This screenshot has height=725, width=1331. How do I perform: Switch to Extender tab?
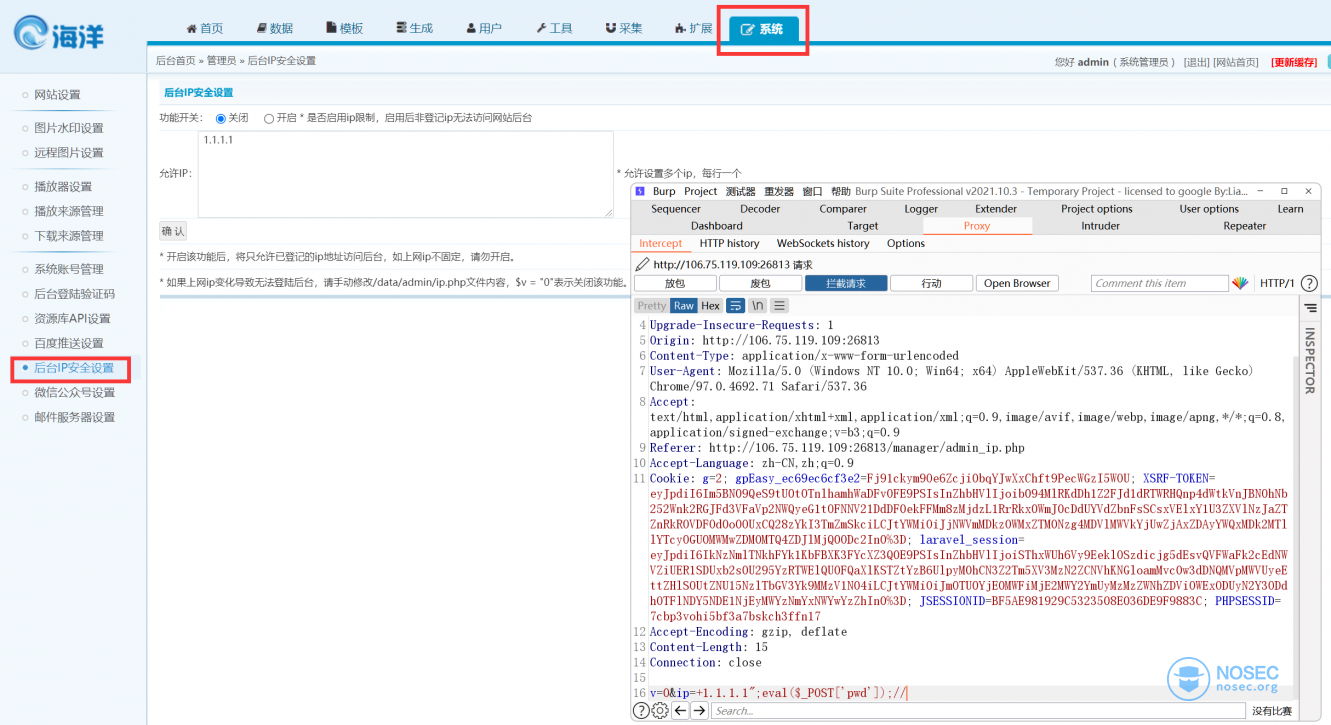pos(996,209)
